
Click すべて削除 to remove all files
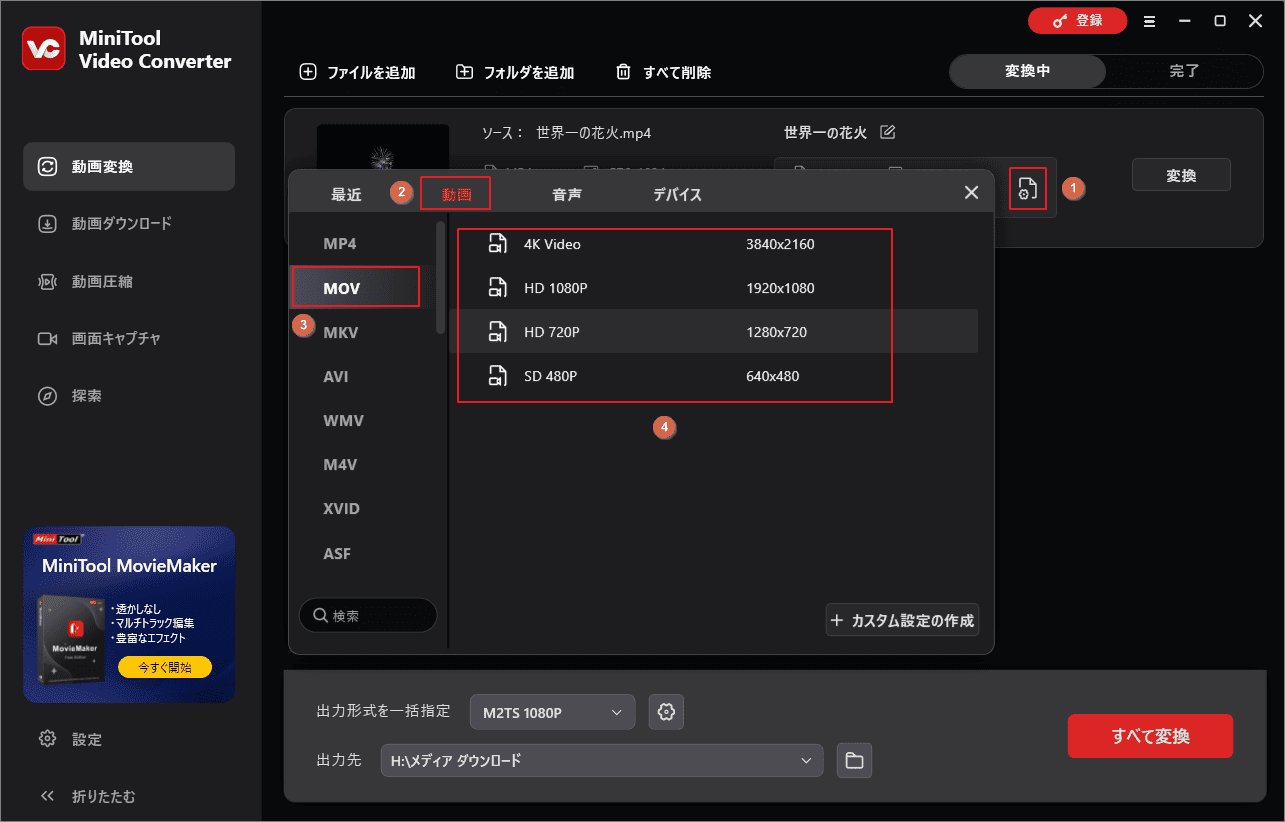coord(663,72)
